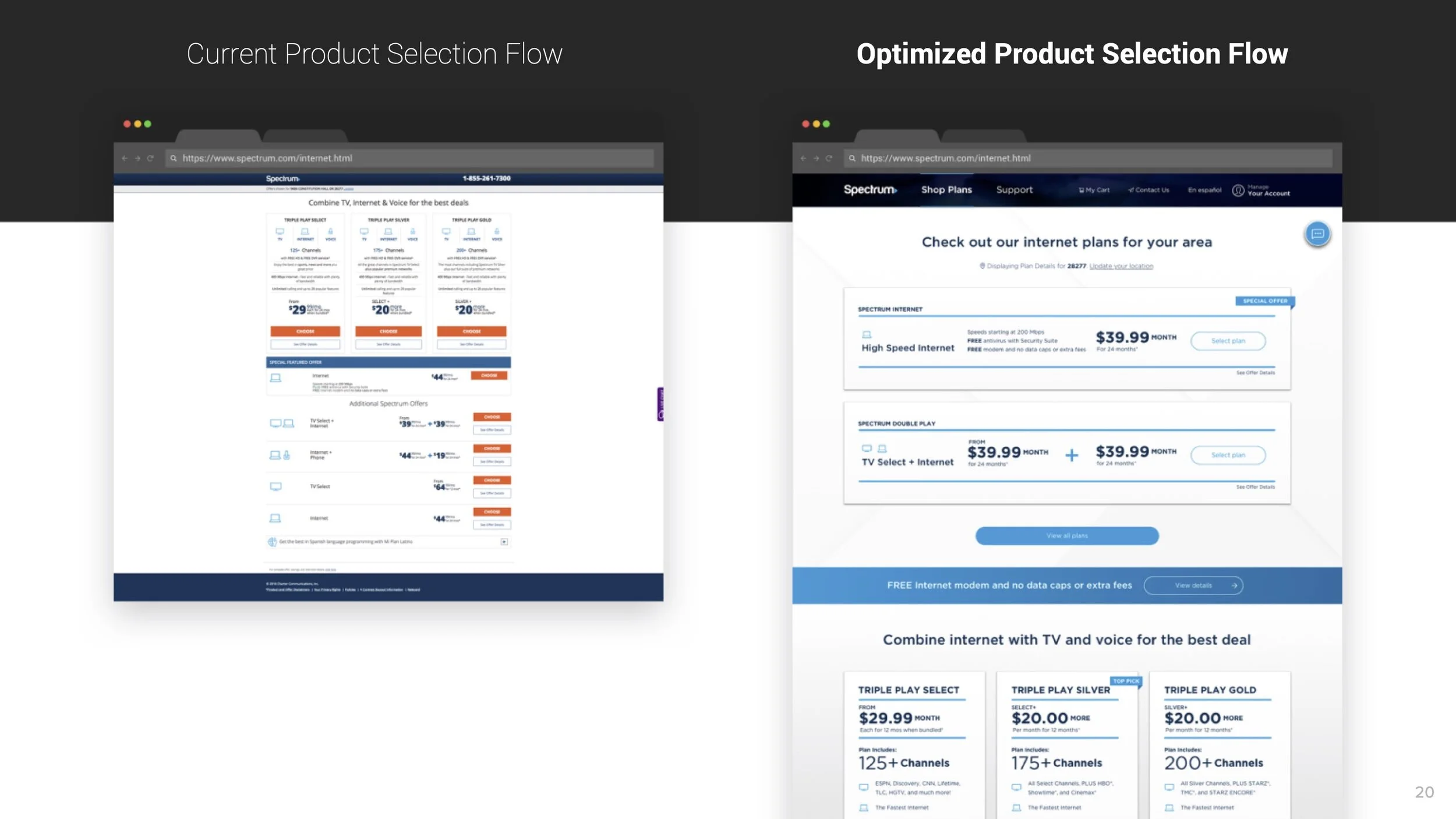This screenshot has width=1456, height=819.
Task: Click the blue chat bubble icon
Action: tap(1317, 234)
